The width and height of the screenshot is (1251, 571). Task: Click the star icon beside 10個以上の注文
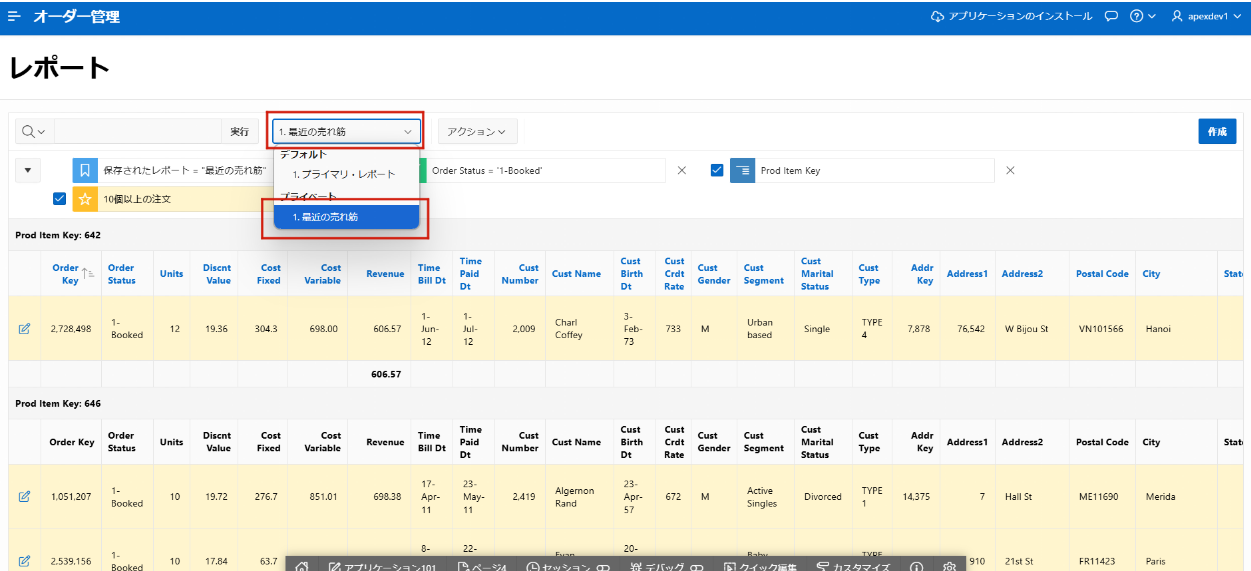click(85, 199)
